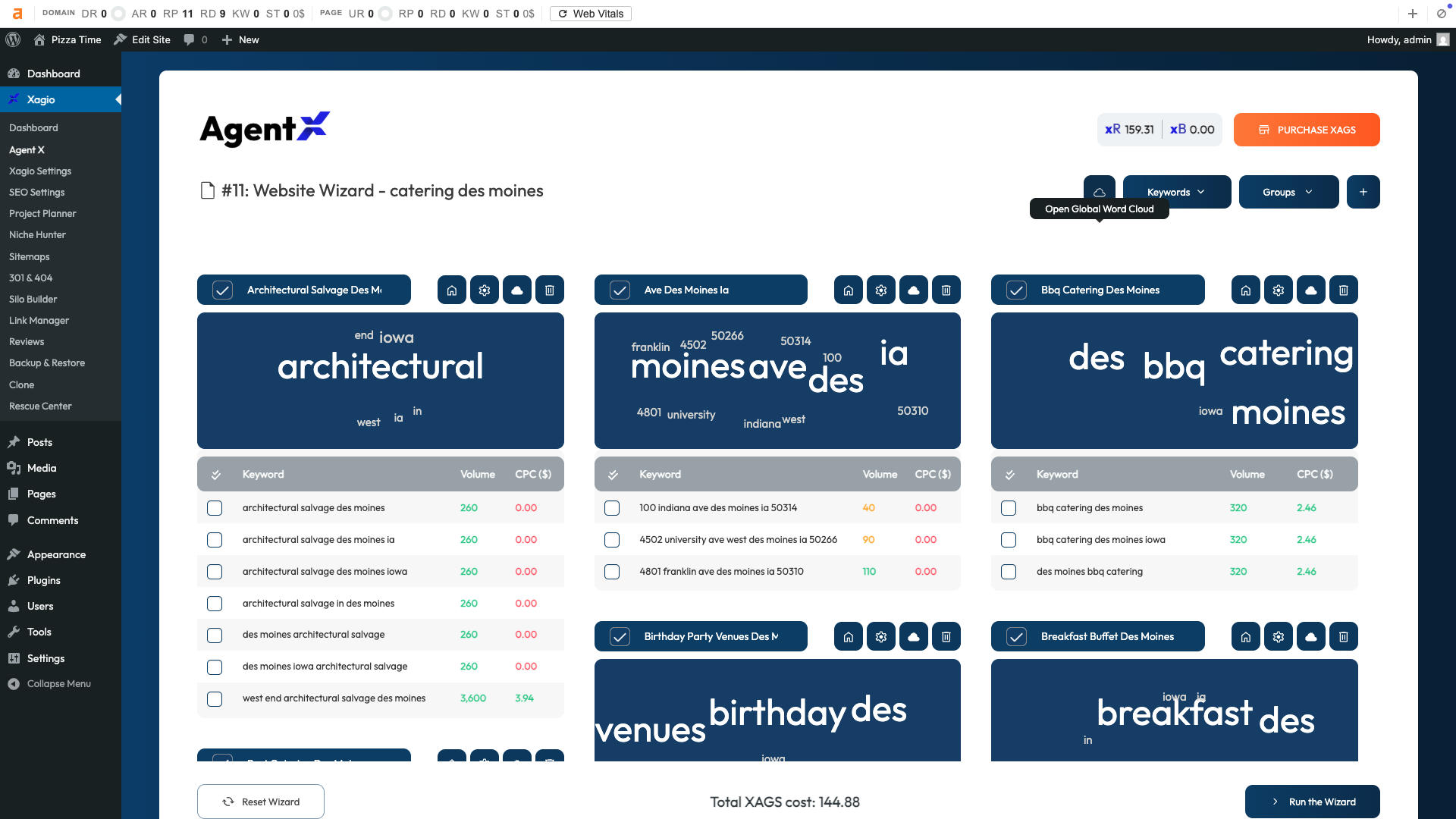Click home icon for Bbq Catering Des Moines group
This screenshot has width=1456, height=819.
tap(1246, 290)
